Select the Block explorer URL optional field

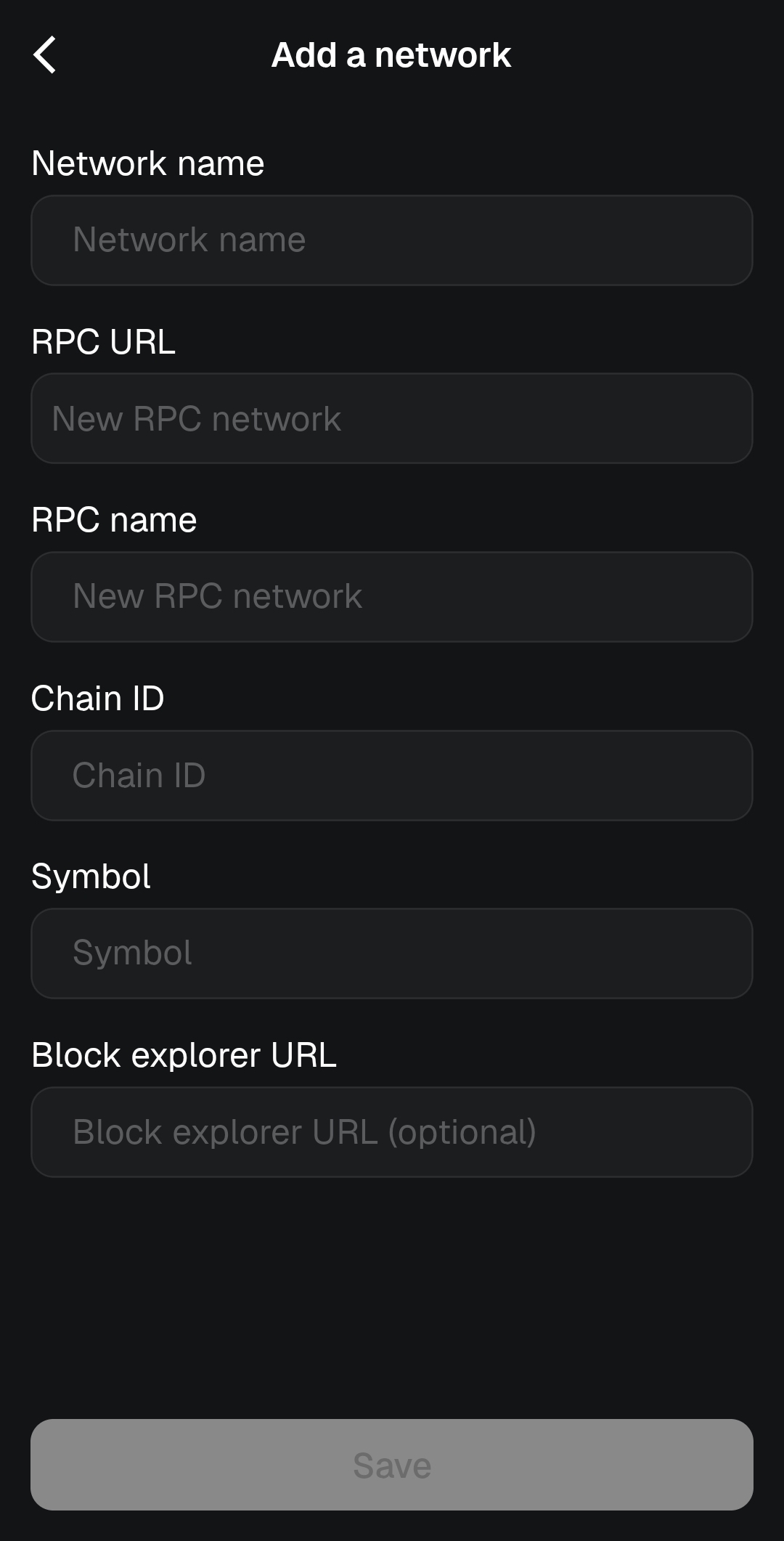pyautogui.click(x=392, y=1132)
